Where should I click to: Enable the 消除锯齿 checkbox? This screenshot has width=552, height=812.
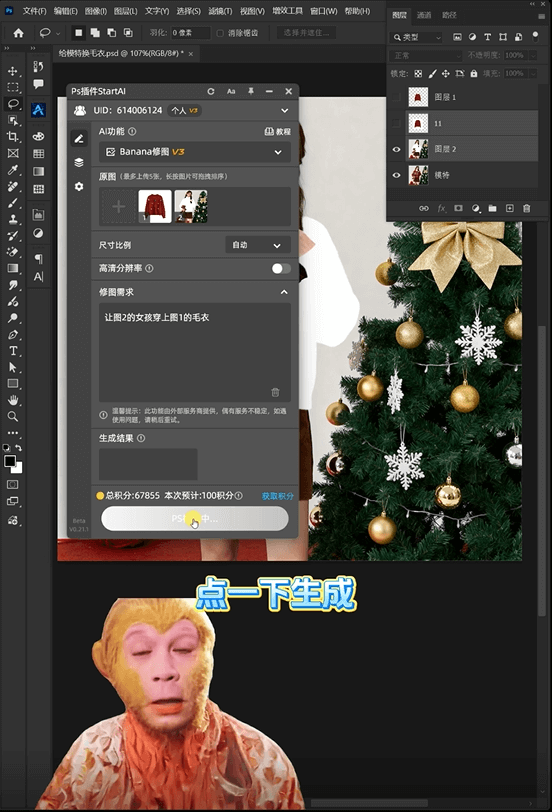point(220,33)
